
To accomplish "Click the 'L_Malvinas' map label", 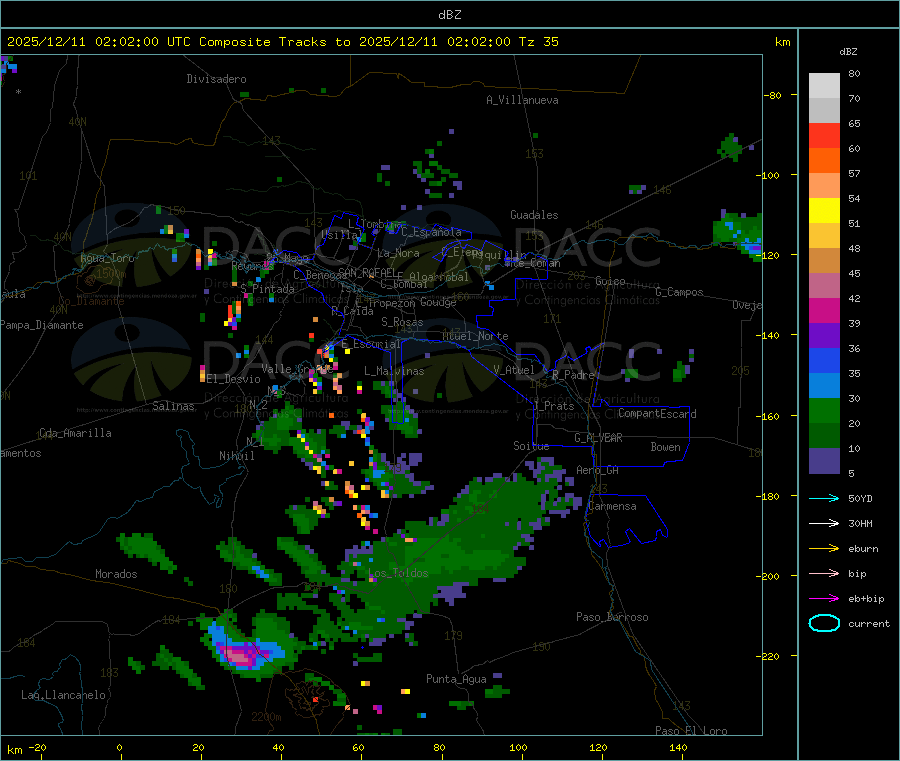I will (394, 371).
